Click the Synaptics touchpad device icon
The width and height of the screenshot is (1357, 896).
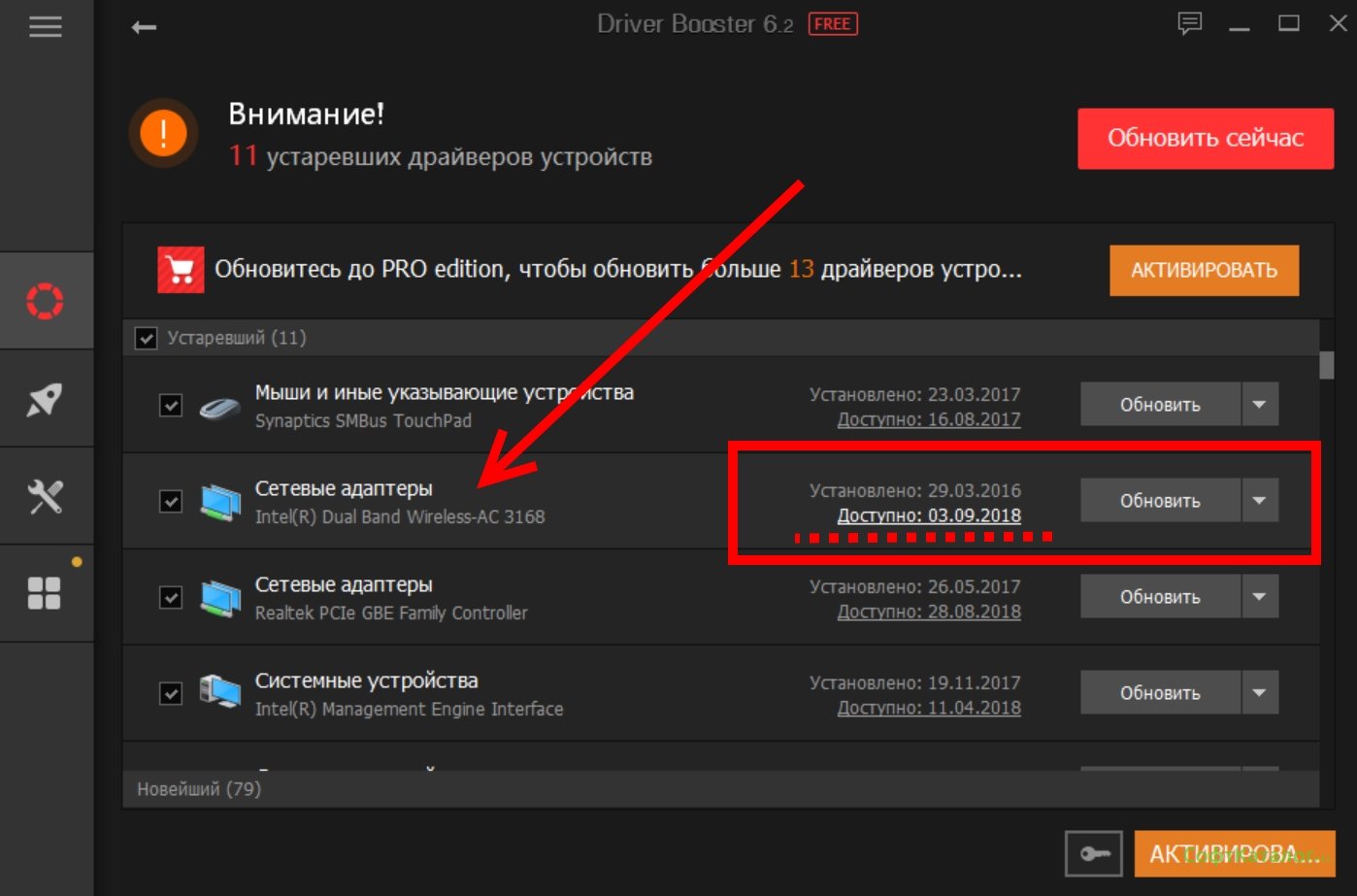(x=220, y=407)
